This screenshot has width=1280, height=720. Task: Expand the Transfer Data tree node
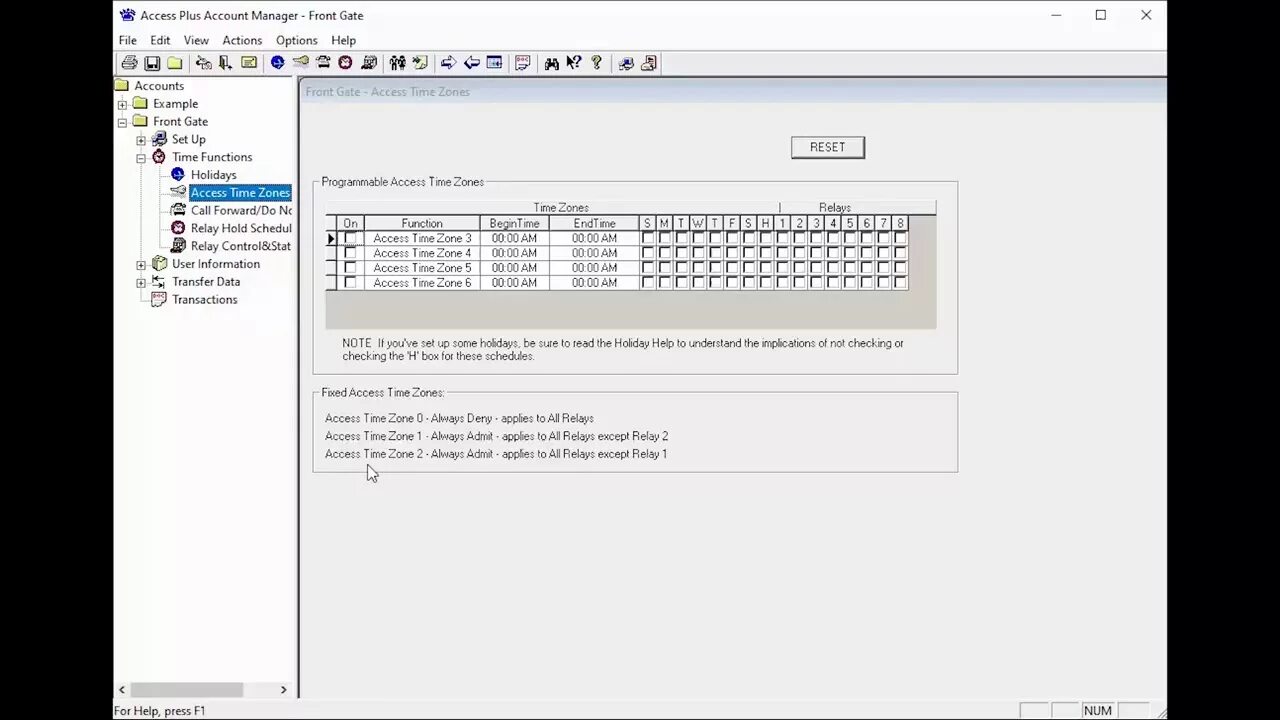pyautogui.click(x=141, y=283)
